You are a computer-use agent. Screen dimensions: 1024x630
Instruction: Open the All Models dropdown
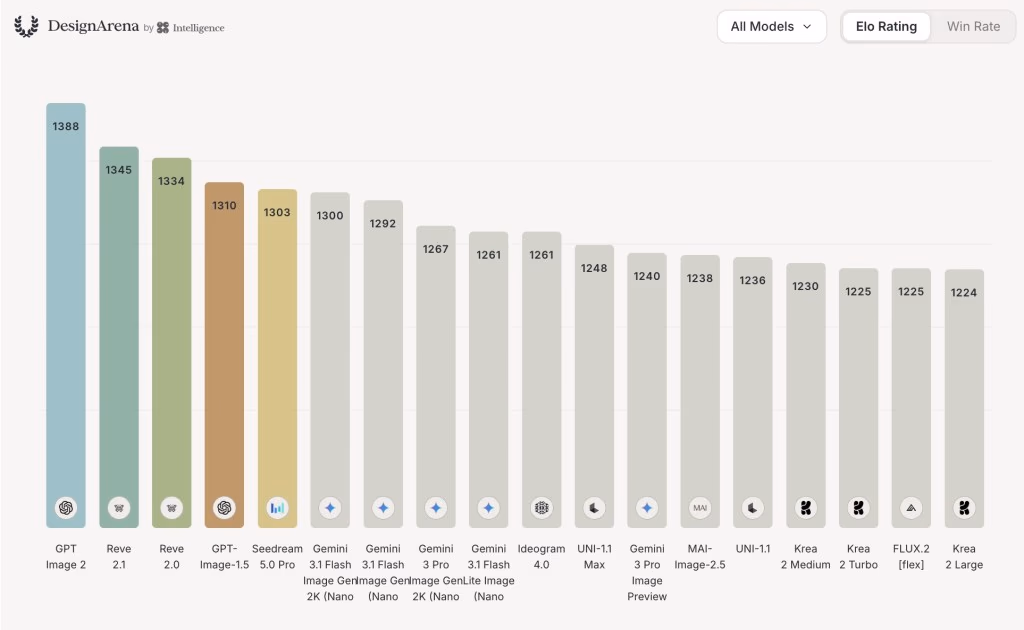[x=771, y=27]
